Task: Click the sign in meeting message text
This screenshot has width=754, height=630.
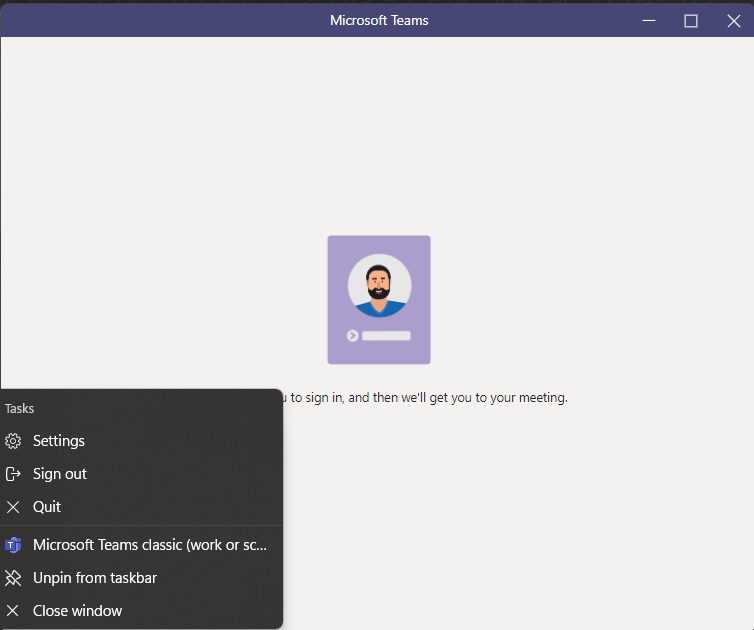Action: (x=425, y=398)
